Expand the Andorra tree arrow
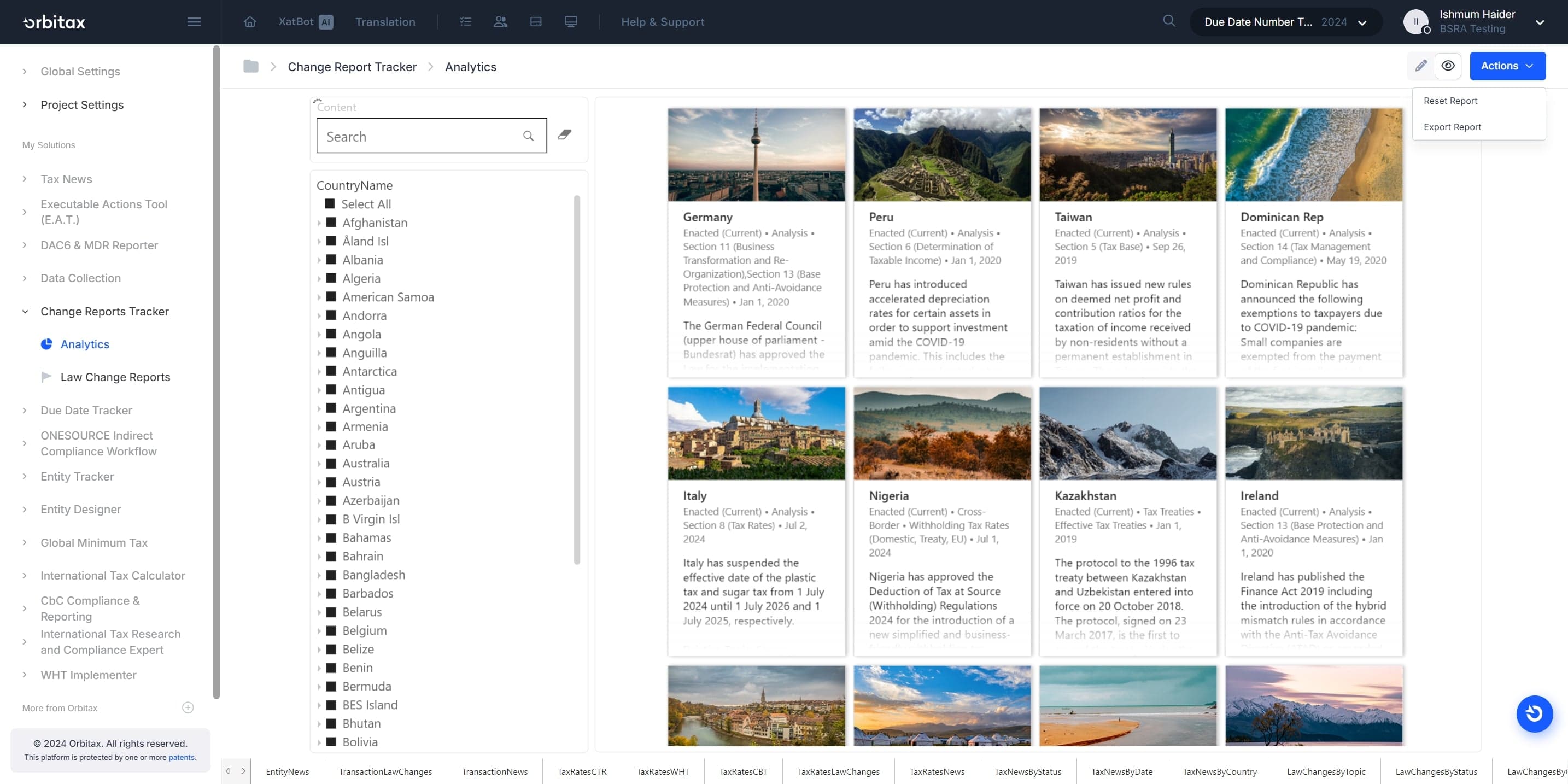The height and width of the screenshot is (784, 1568). click(319, 316)
